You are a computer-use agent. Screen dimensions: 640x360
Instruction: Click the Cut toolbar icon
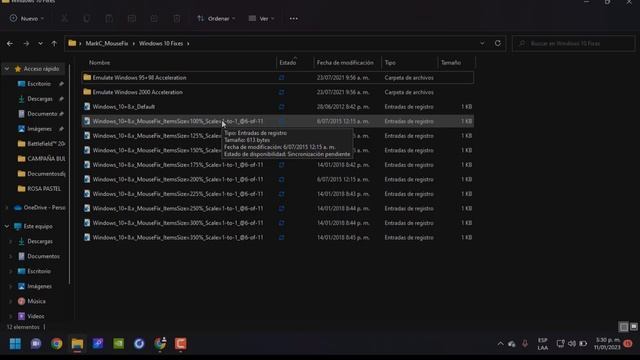point(64,19)
